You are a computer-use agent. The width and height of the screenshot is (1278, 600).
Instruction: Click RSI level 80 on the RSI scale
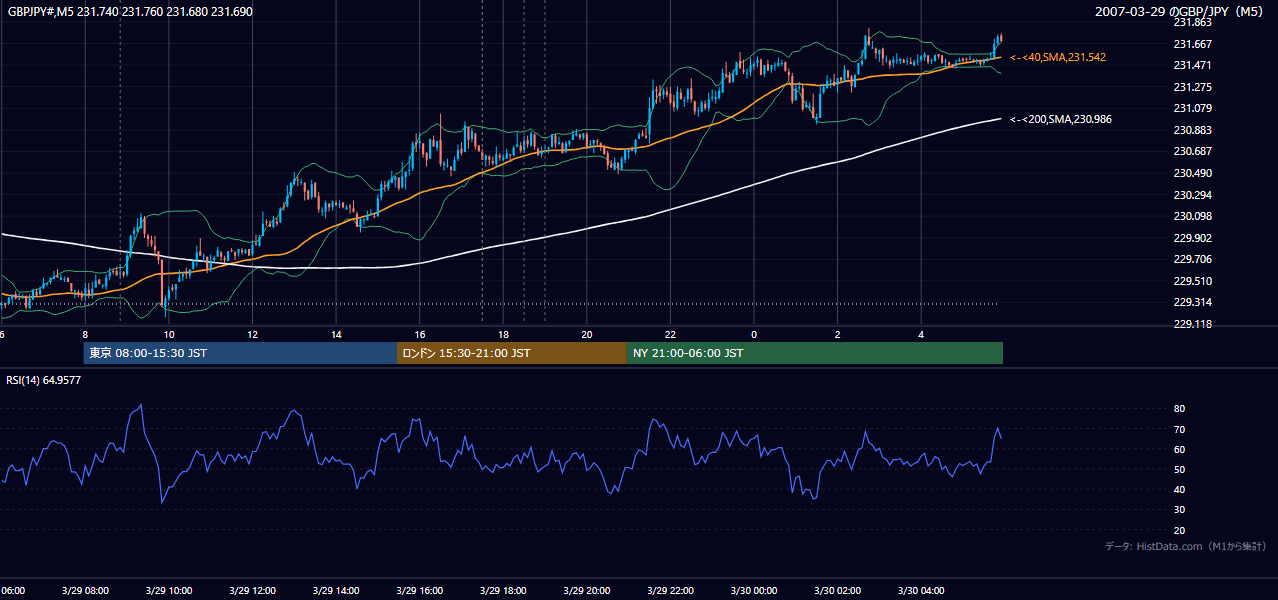(1179, 409)
